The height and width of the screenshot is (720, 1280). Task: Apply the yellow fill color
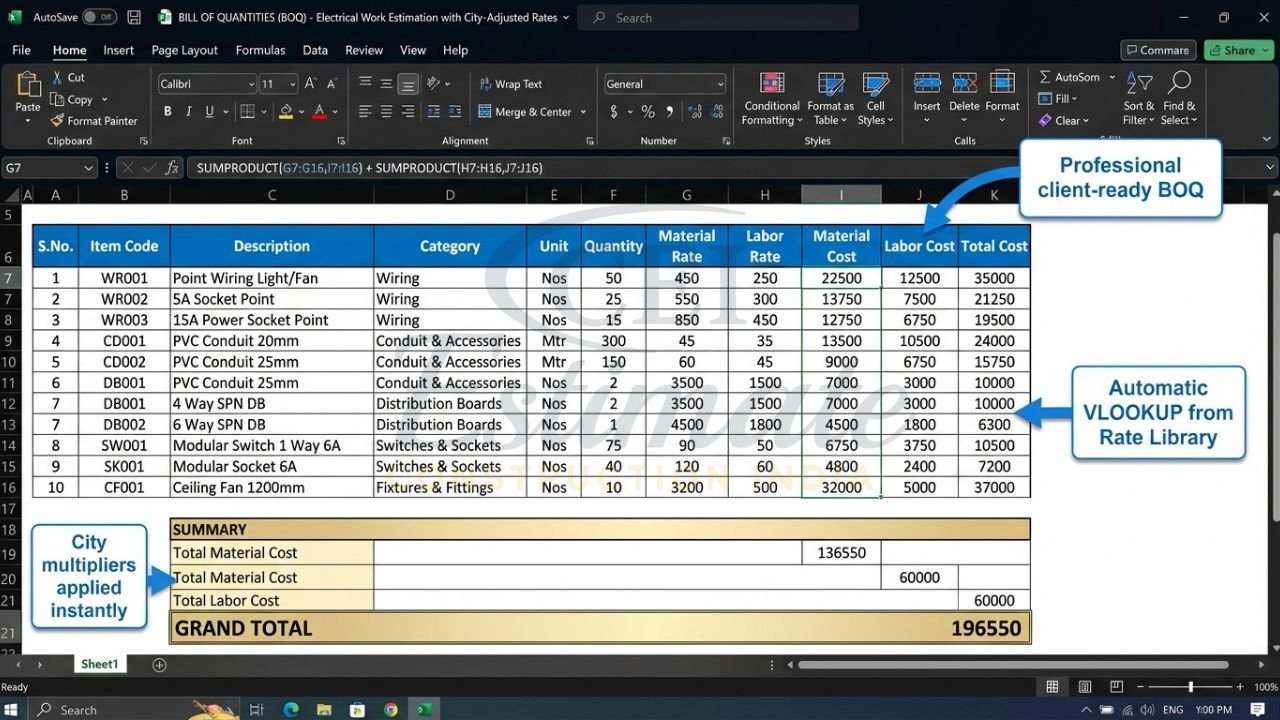pyautogui.click(x=286, y=112)
